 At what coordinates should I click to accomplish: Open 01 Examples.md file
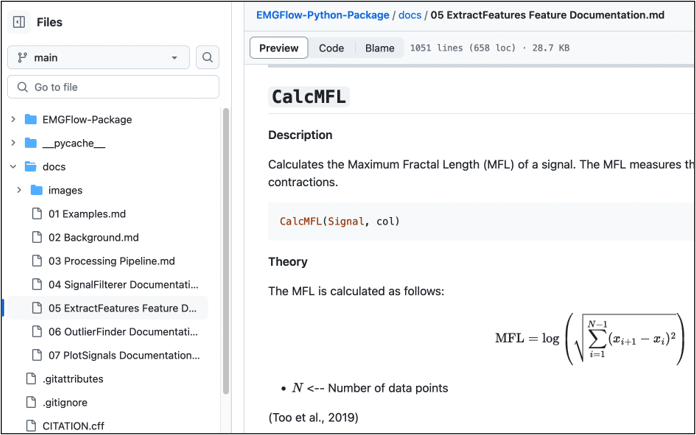coord(87,214)
